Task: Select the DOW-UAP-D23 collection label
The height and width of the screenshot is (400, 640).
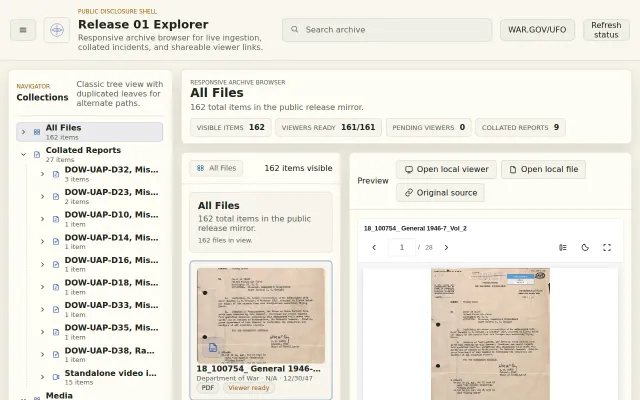Action: tap(111, 192)
